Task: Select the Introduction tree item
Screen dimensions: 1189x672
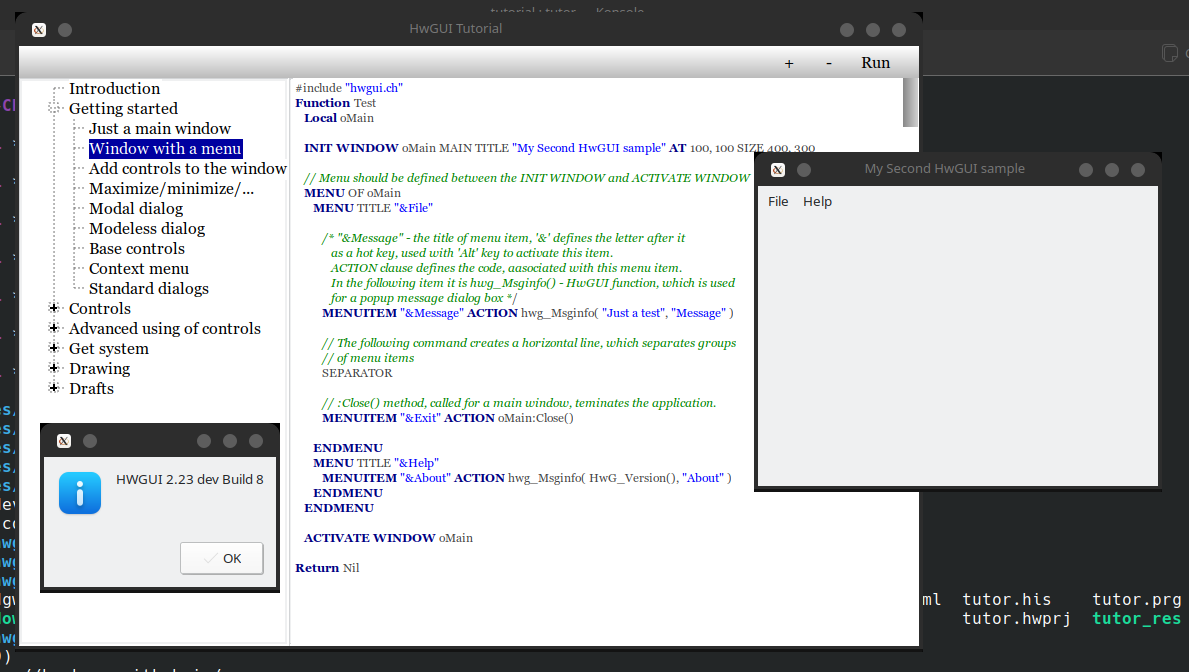Action: [x=114, y=89]
